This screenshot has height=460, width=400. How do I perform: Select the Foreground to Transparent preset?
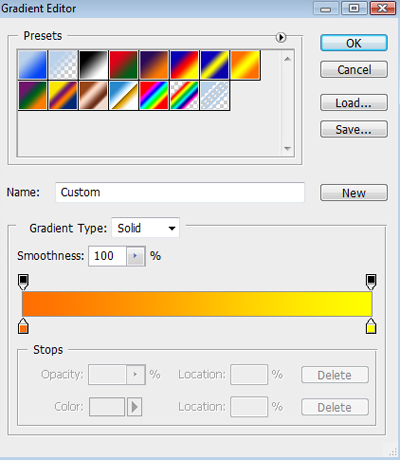click(x=63, y=65)
